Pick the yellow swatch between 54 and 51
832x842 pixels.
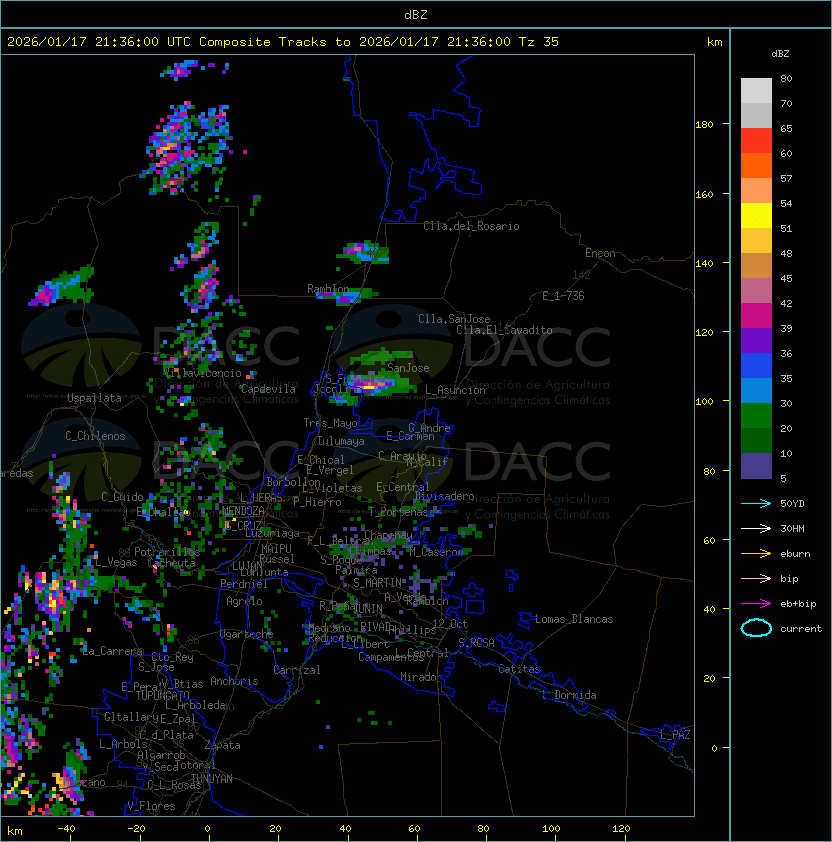pos(756,216)
